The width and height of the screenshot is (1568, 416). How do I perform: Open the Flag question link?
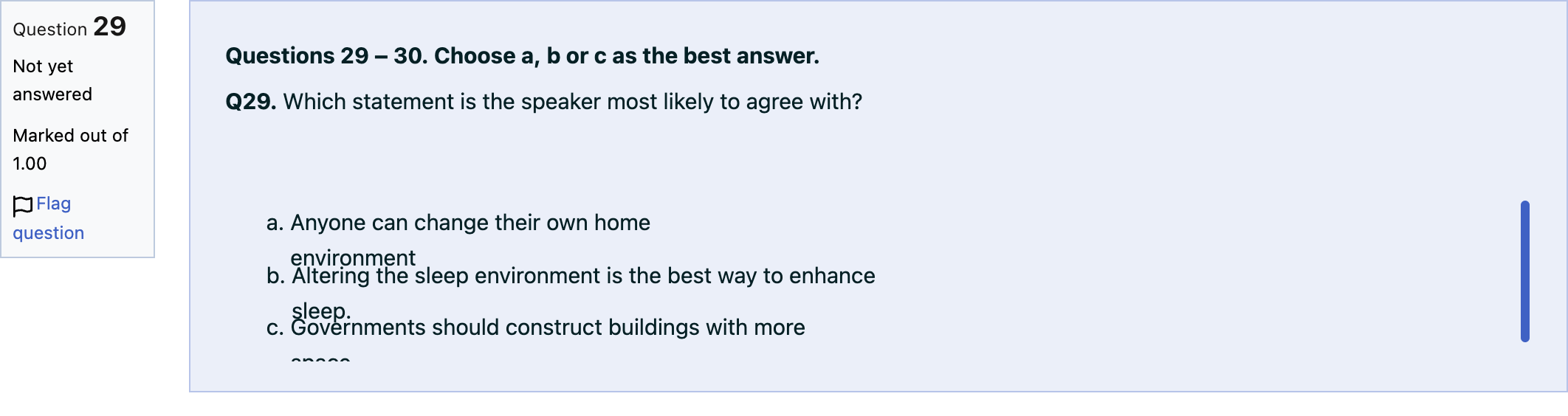tap(49, 218)
